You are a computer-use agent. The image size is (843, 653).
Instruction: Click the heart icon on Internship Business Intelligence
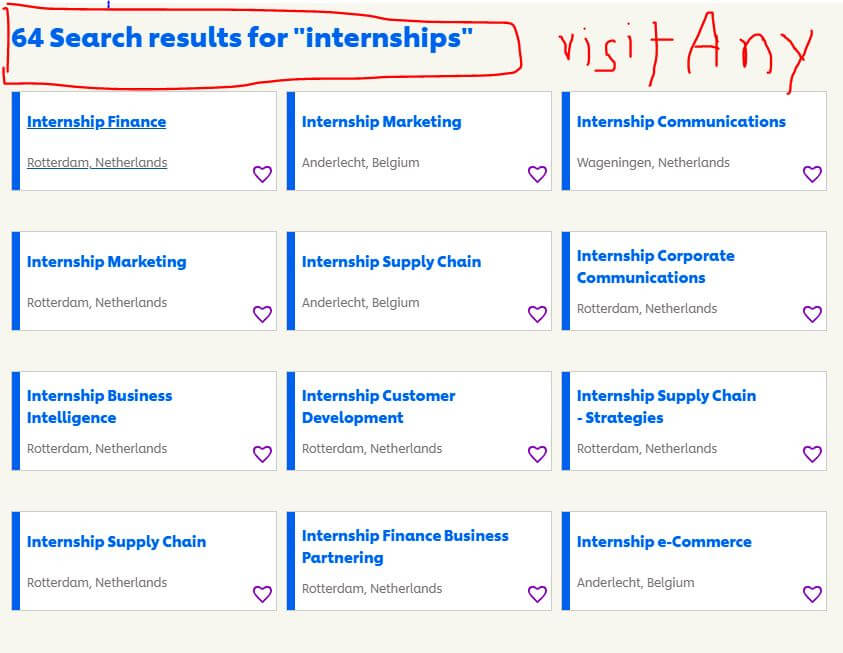point(262,454)
